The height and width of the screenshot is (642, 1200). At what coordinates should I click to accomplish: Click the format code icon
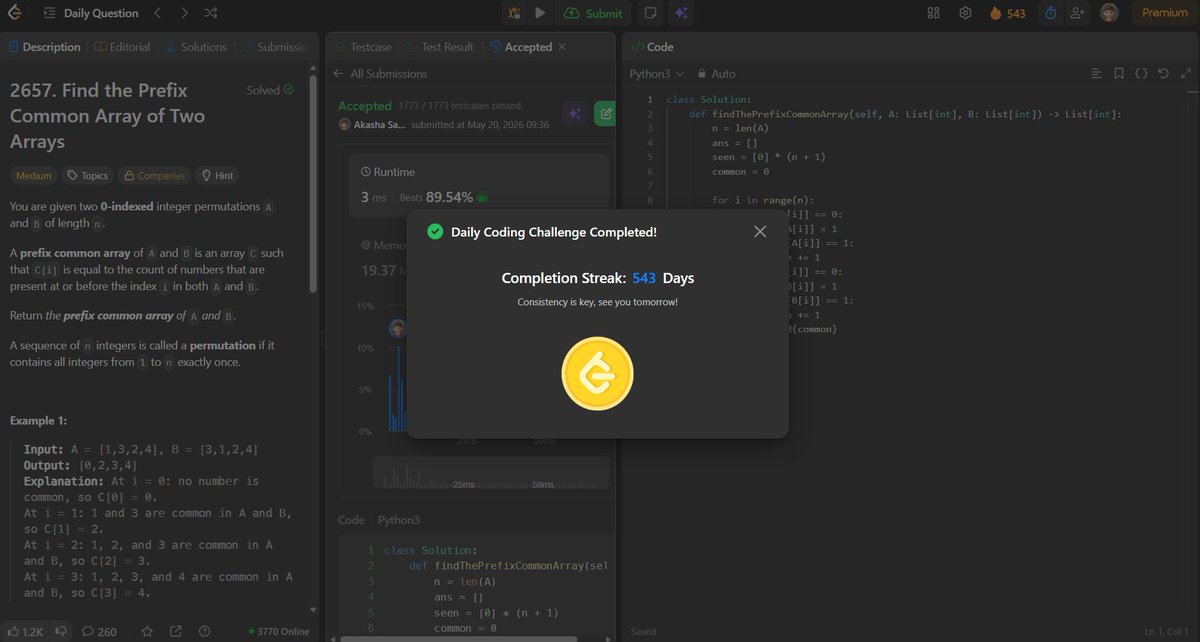click(x=1096, y=74)
